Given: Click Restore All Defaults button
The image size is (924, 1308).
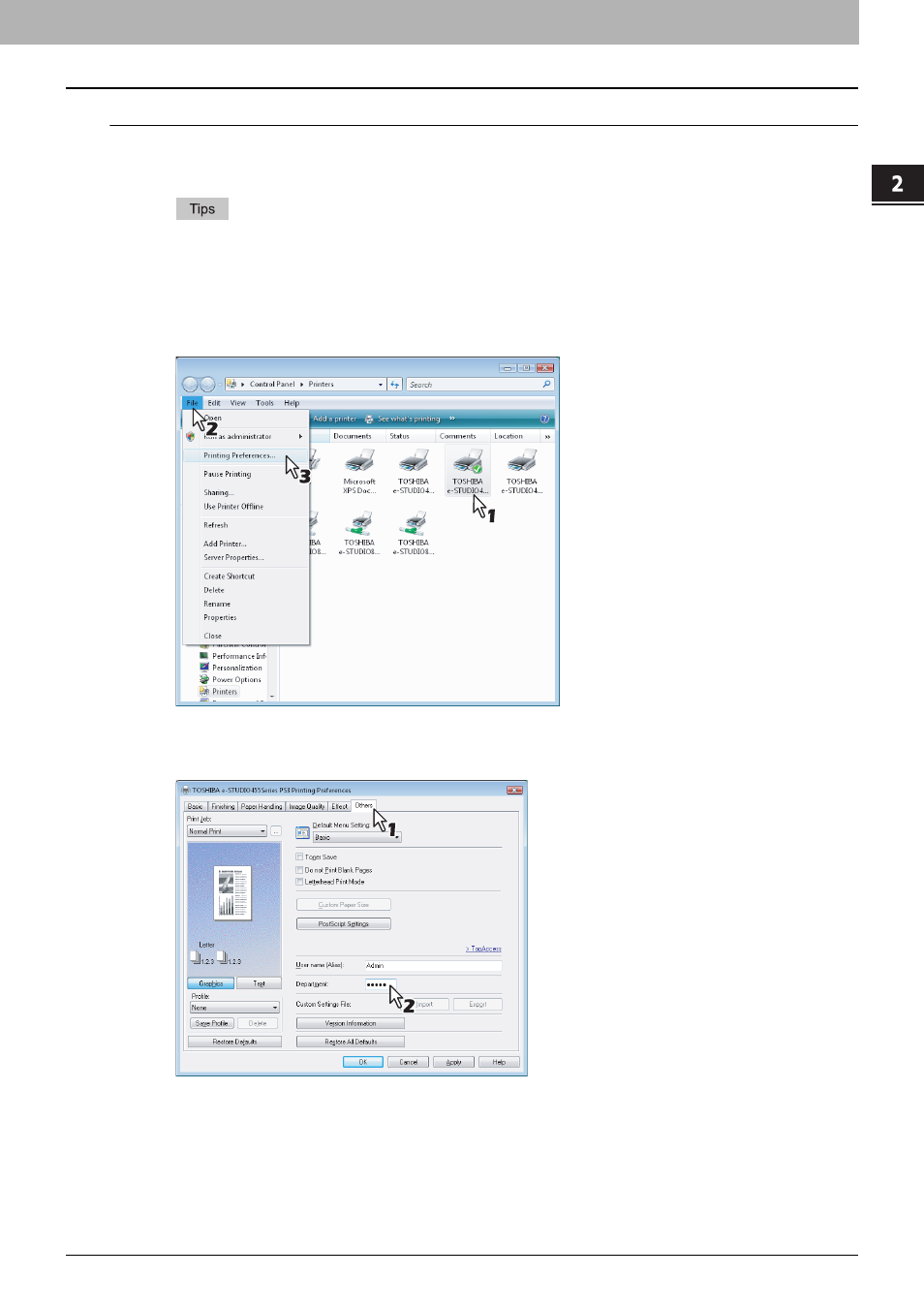Looking at the screenshot, I should tap(351, 1042).
